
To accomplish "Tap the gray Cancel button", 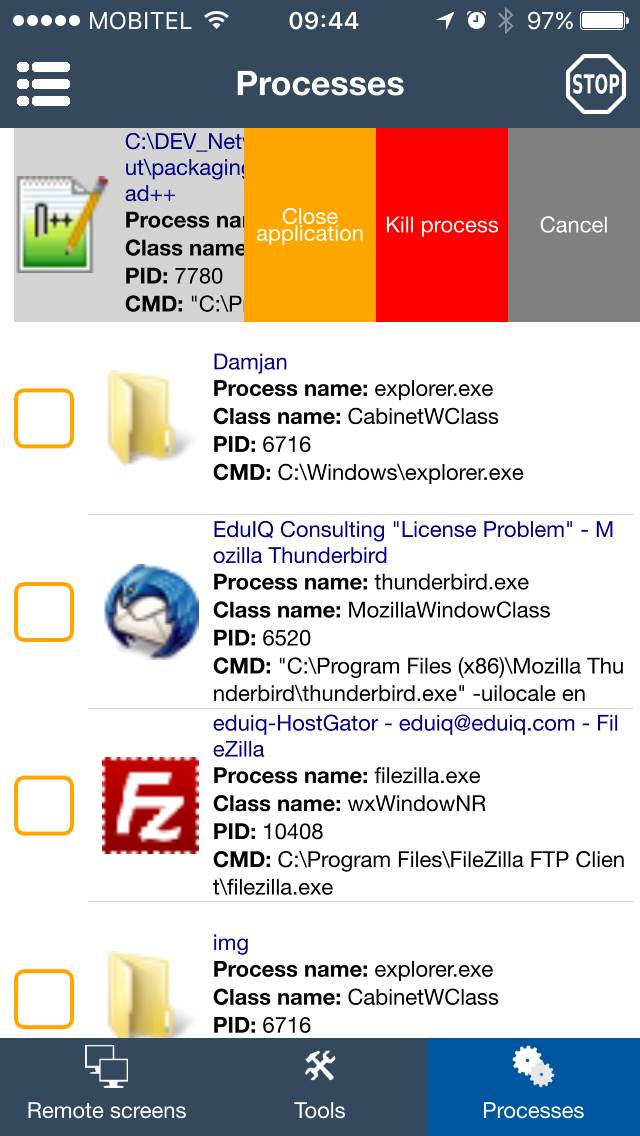I will point(574,225).
